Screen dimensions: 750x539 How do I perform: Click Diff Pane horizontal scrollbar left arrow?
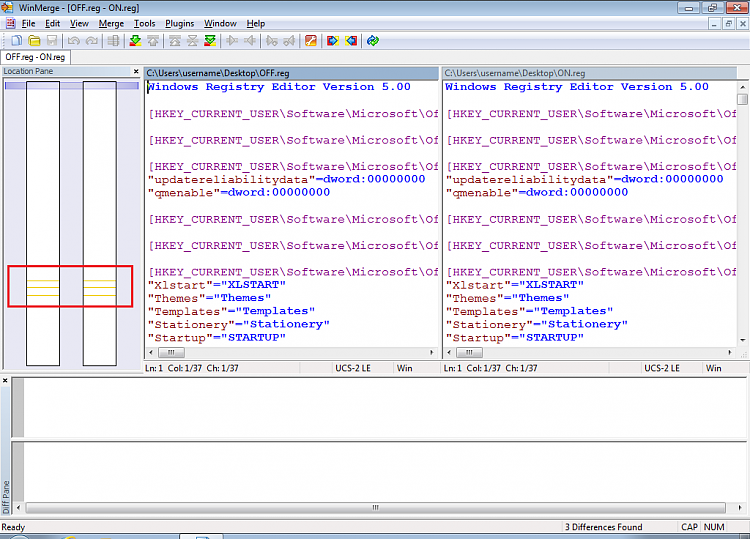pos(18,507)
